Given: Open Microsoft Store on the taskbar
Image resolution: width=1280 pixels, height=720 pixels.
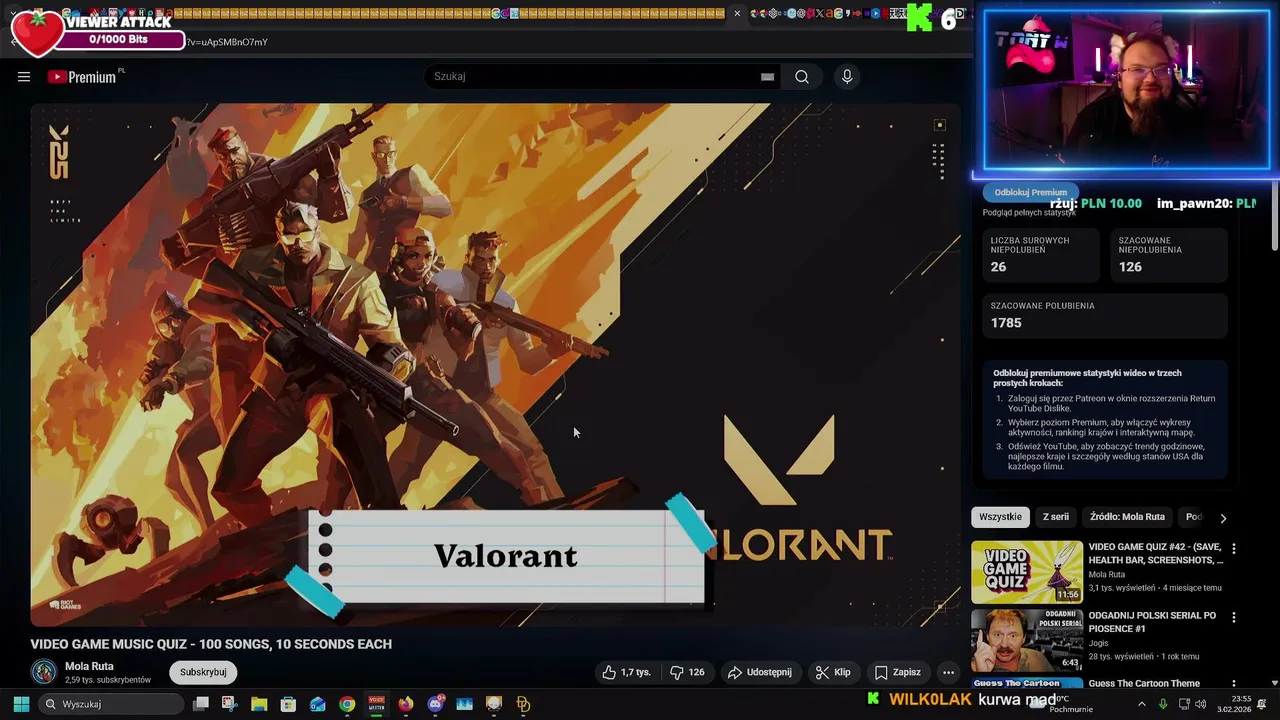Looking at the screenshot, I should tap(288, 704).
